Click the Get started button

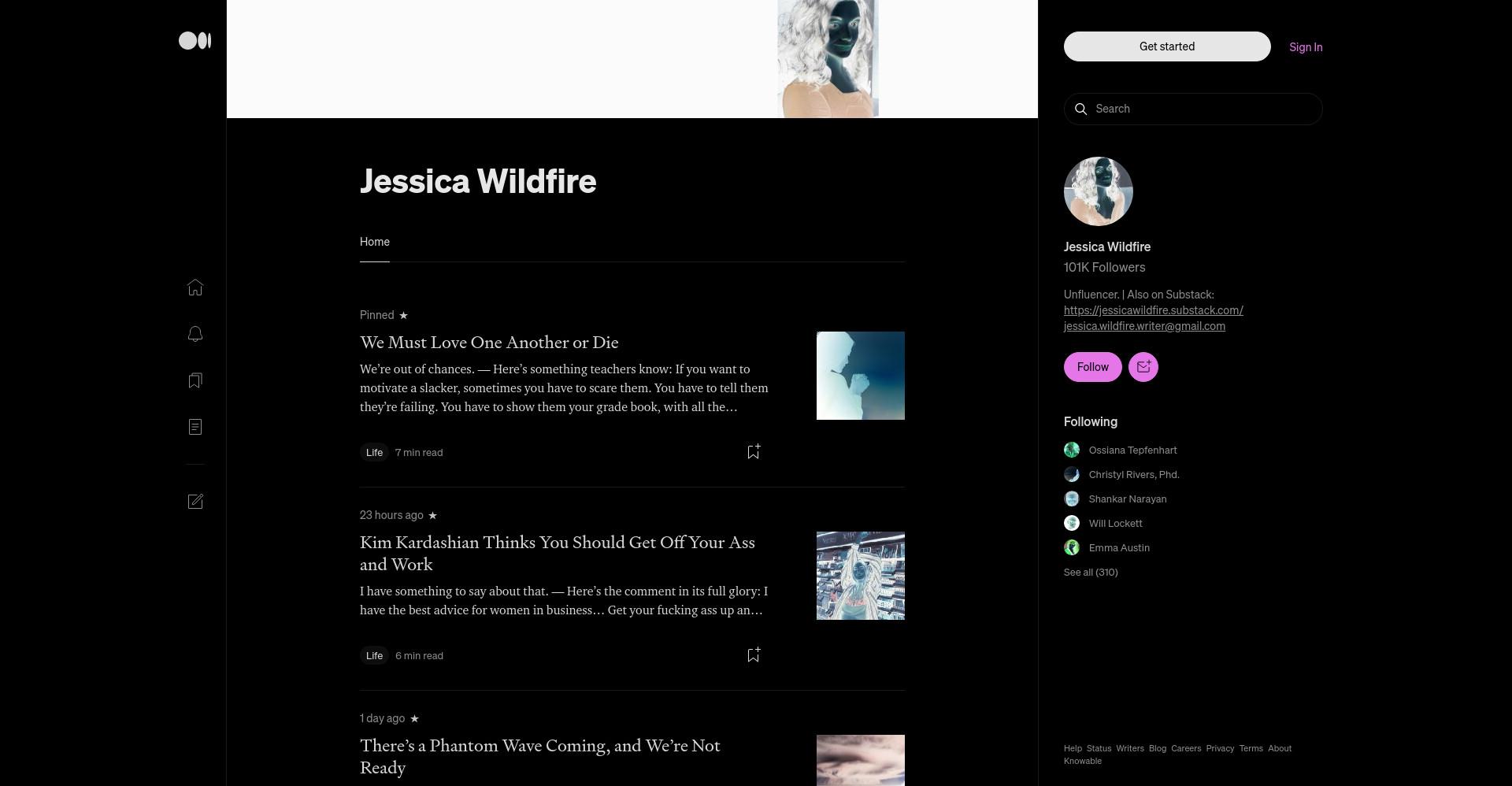tap(1167, 46)
